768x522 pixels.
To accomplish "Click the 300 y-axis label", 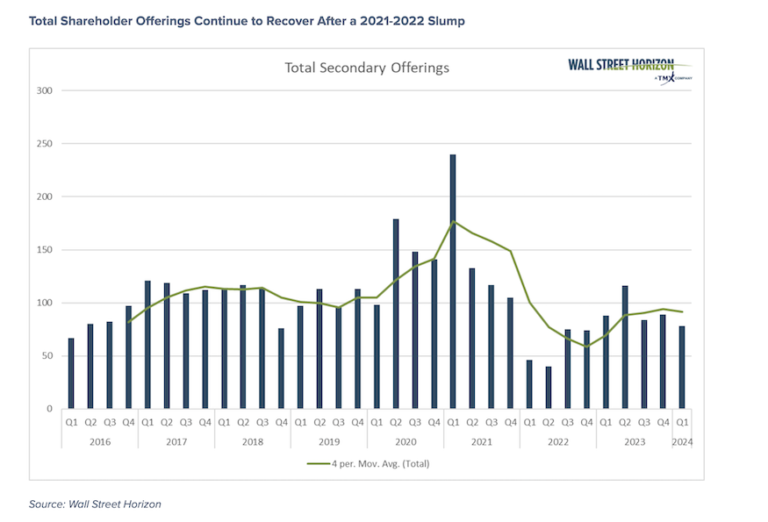I will tap(45, 91).
